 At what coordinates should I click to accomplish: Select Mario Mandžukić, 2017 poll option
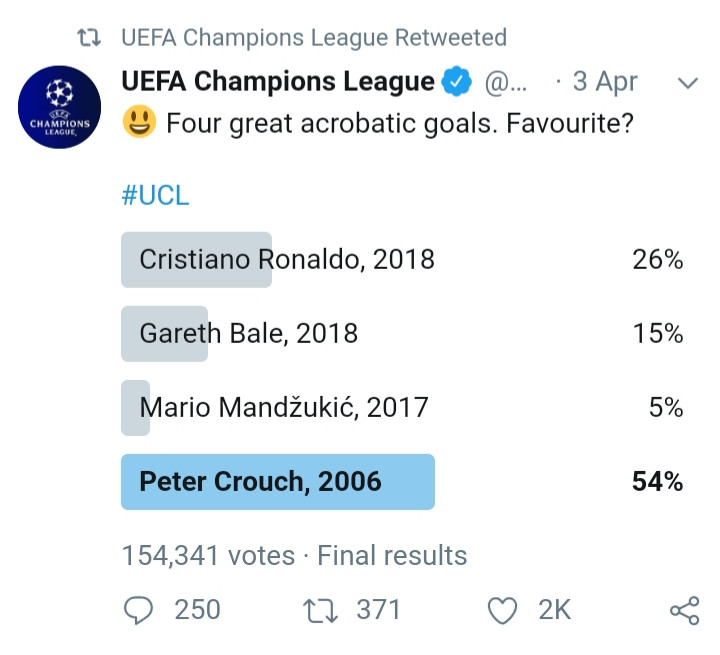click(x=283, y=407)
